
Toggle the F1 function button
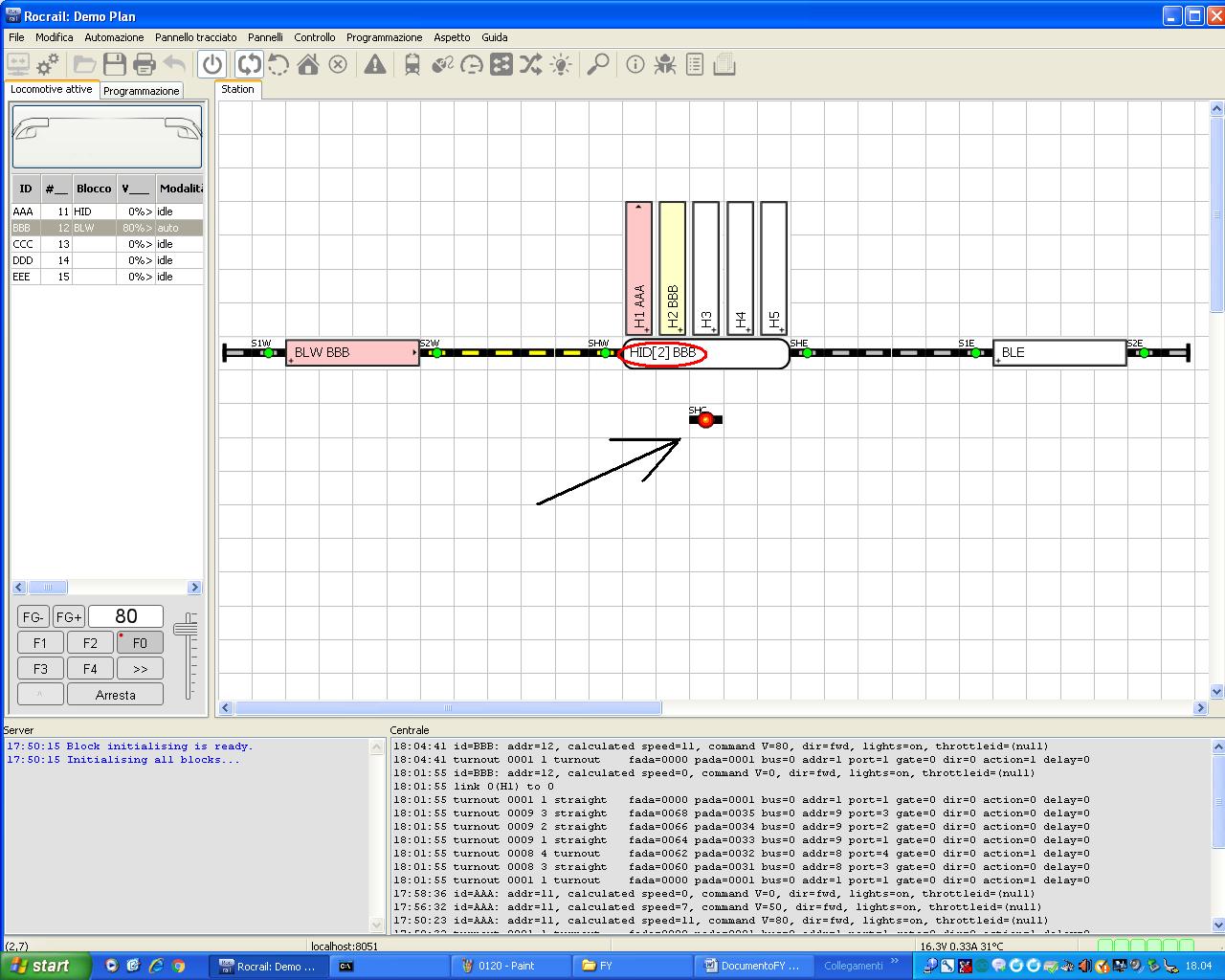40,643
